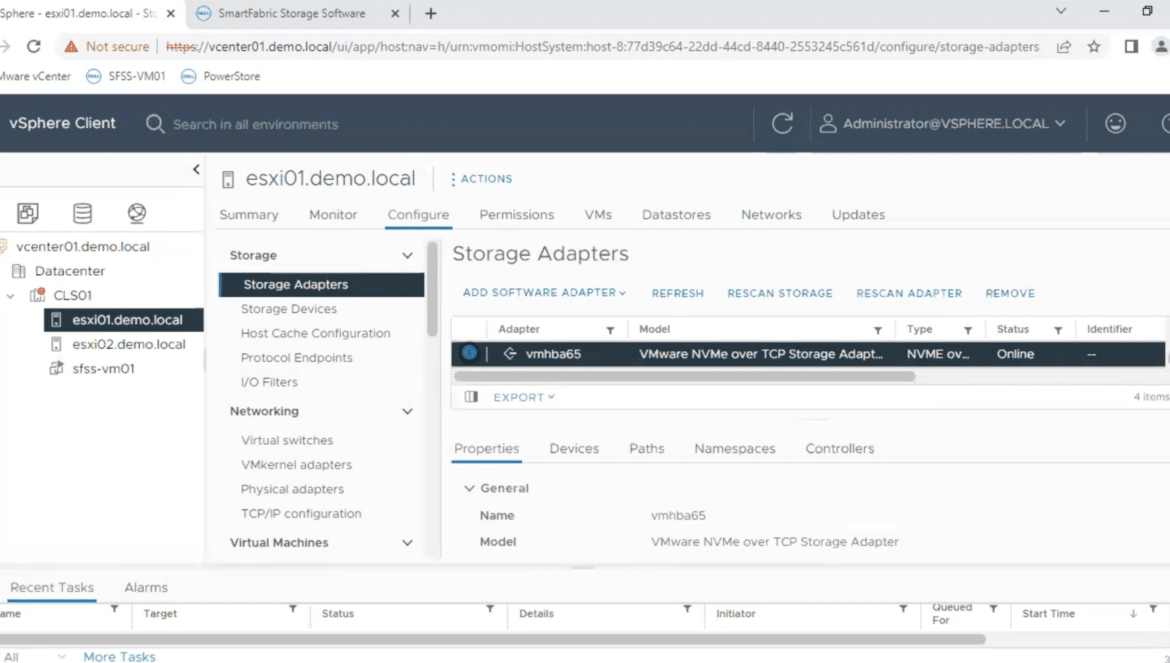Click the browser address bar URL
The image size is (1170, 663).
[602, 46]
